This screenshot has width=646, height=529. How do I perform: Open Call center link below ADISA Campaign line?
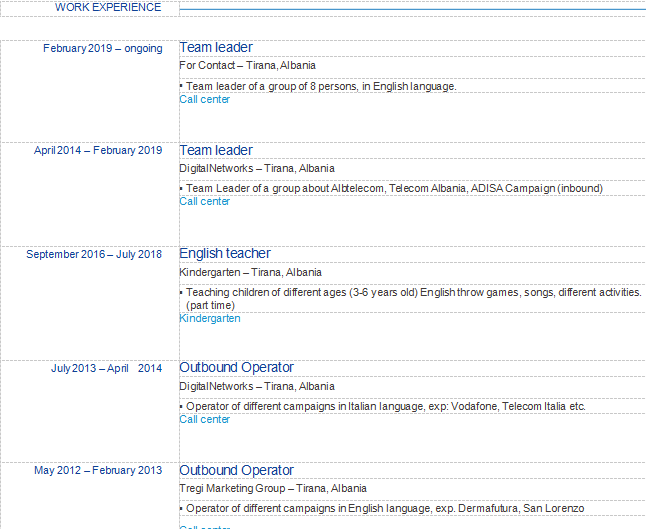[205, 202]
